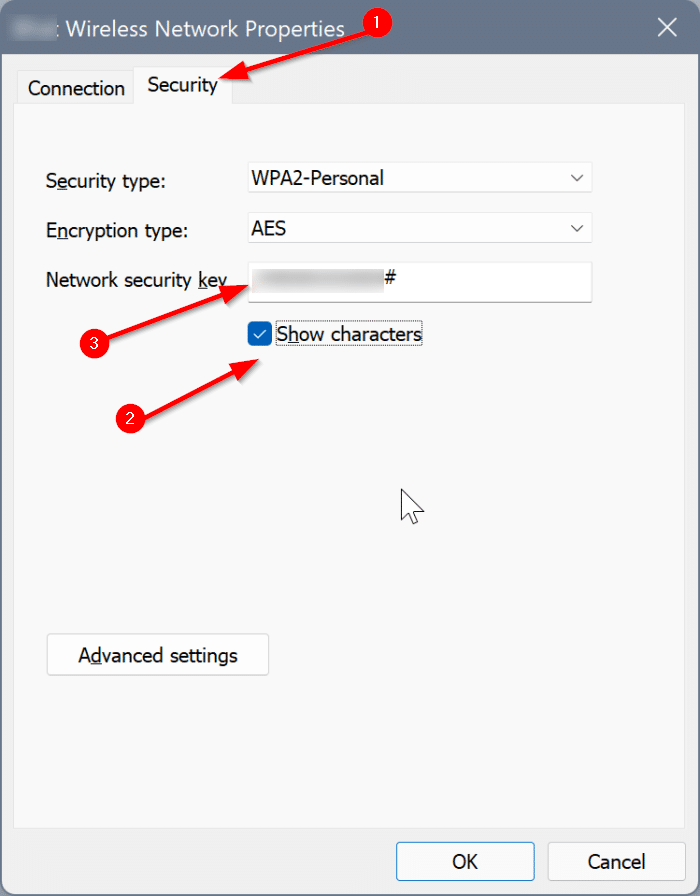Viewport: 700px width, 896px height.
Task: Select the WPA2-Personal value
Action: (x=317, y=177)
